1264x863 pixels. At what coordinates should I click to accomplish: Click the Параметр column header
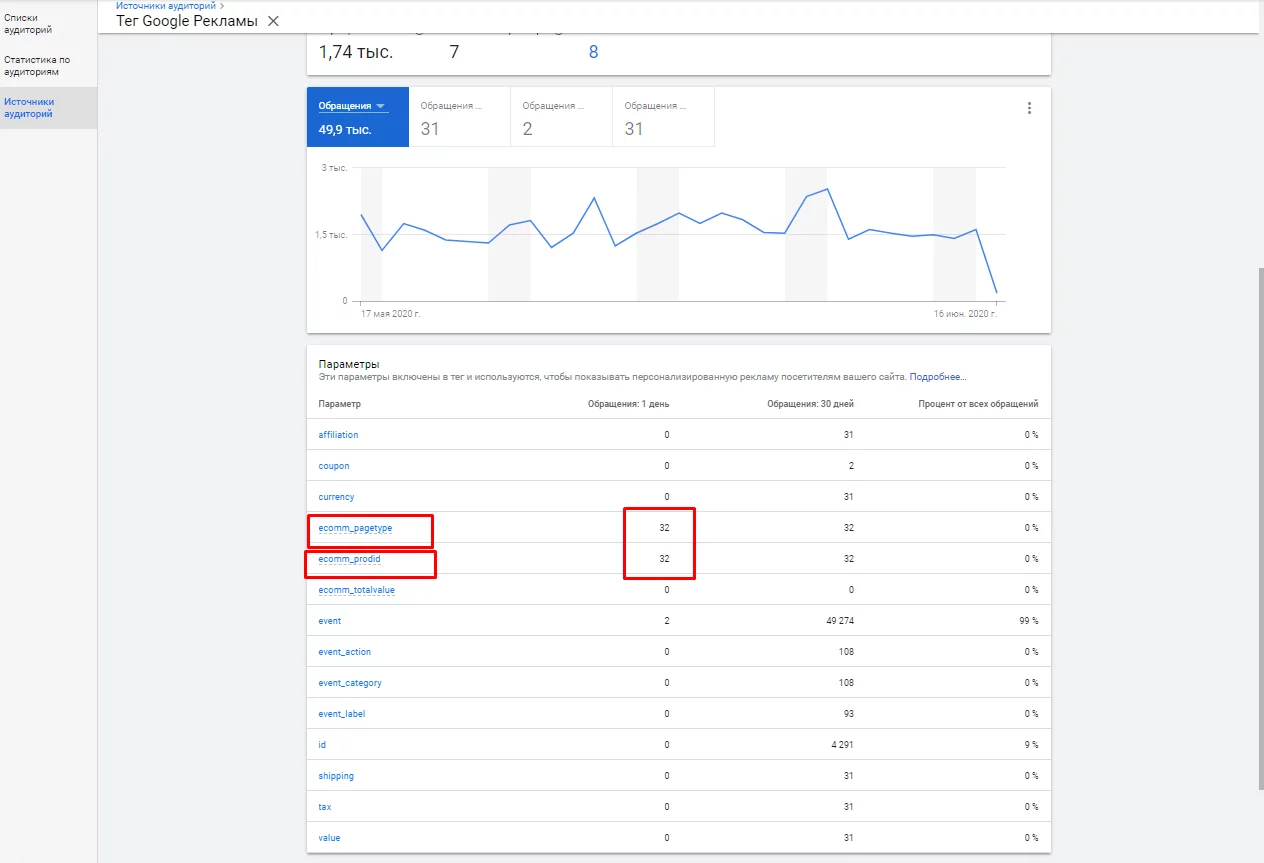(339, 404)
